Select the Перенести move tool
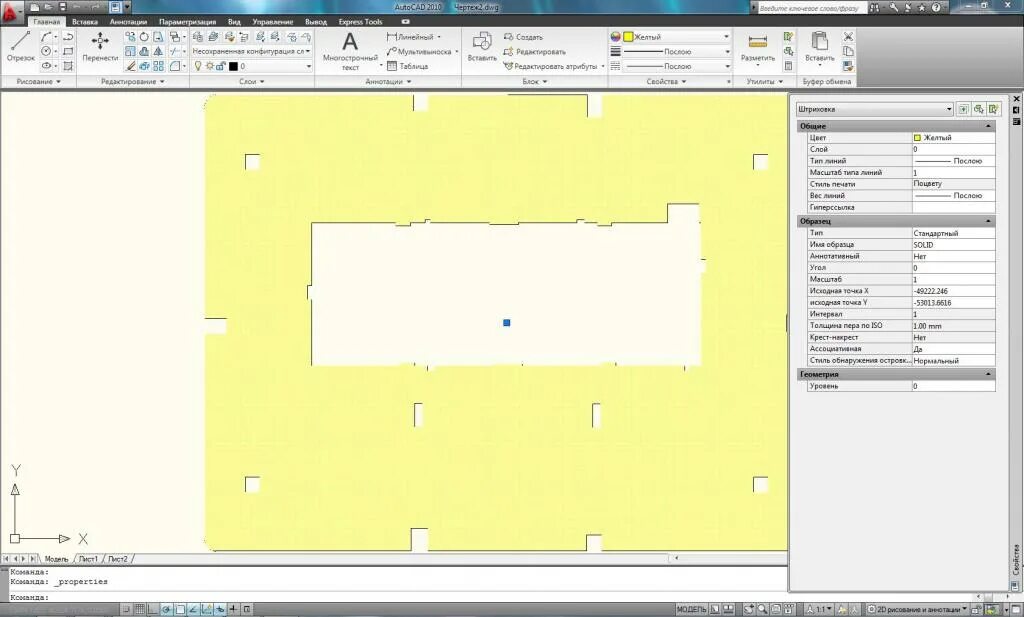The image size is (1024, 617). (x=100, y=47)
